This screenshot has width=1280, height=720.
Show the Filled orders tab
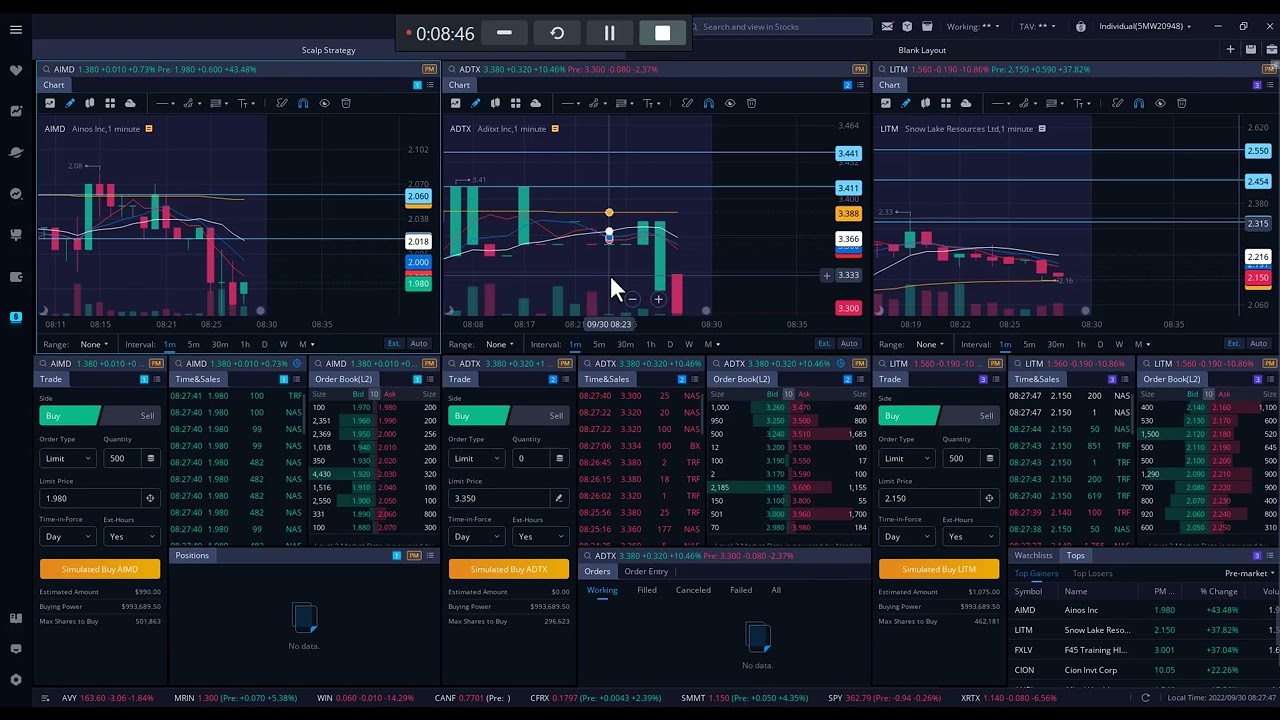click(x=647, y=590)
